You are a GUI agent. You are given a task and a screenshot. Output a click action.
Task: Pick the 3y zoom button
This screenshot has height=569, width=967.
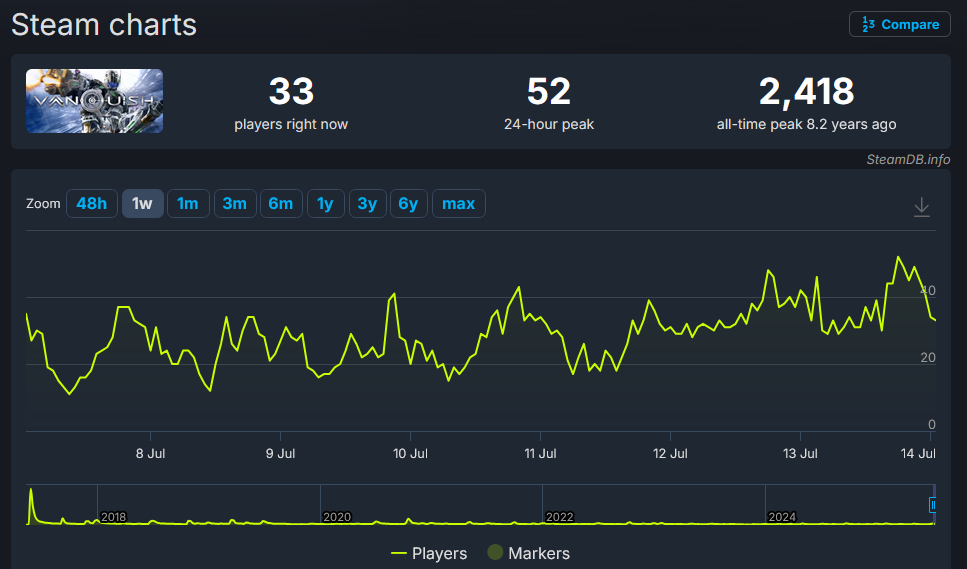[368, 203]
